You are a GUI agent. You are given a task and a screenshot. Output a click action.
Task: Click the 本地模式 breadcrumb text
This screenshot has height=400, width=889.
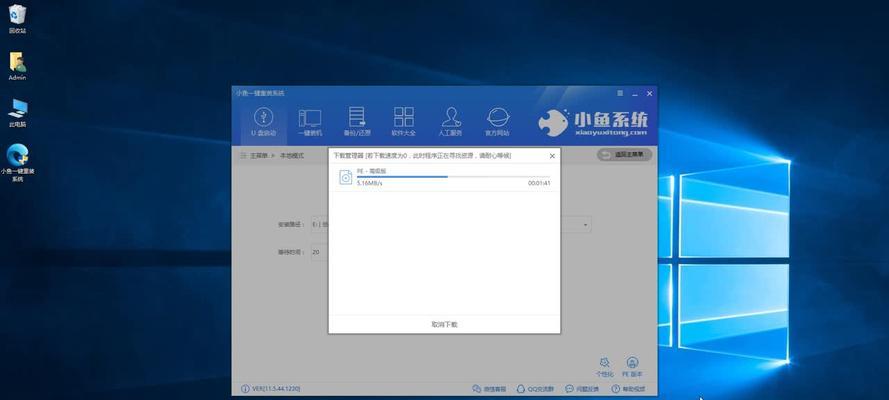point(292,155)
